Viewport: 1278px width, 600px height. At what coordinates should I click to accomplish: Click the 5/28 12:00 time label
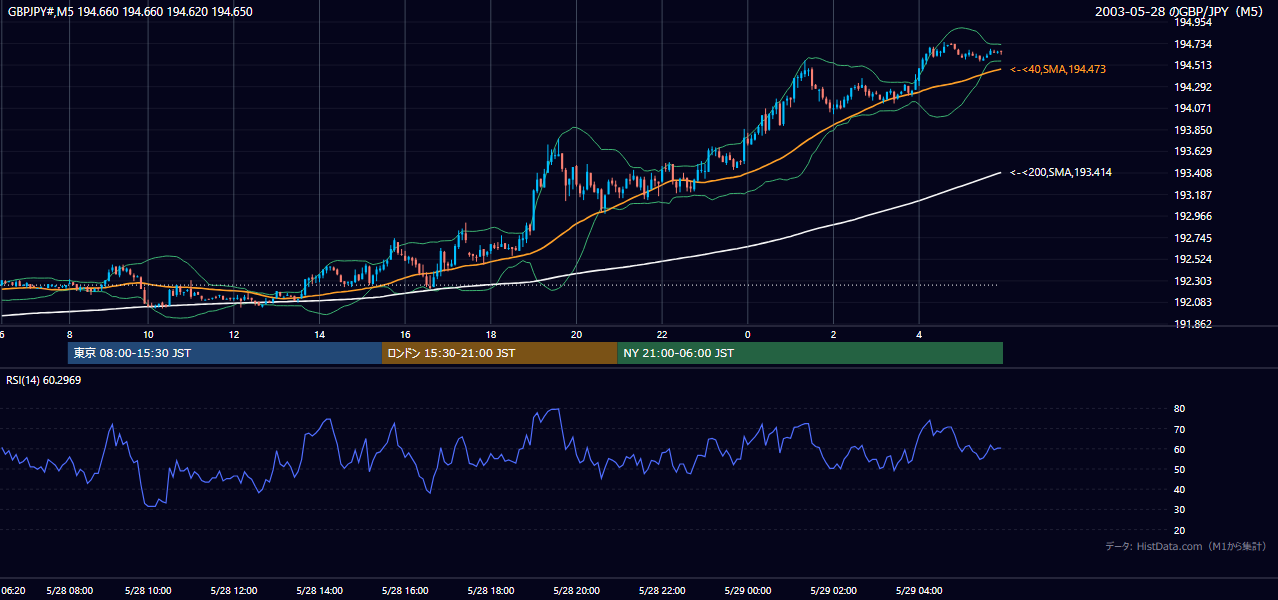point(235,590)
